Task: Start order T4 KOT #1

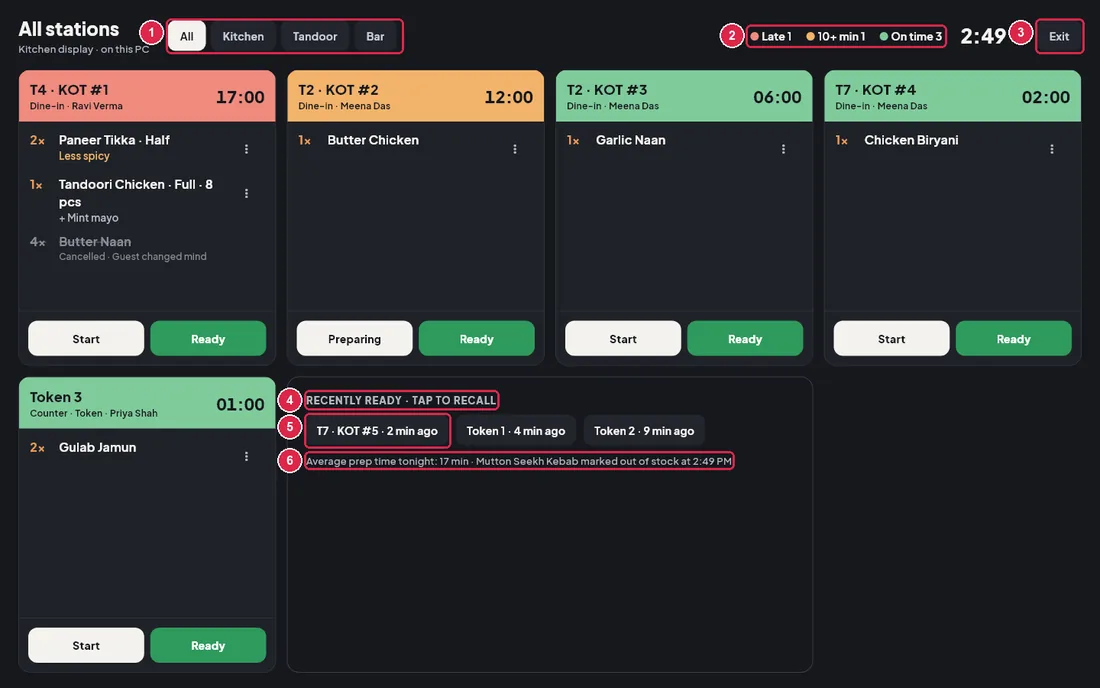Action: point(86,339)
